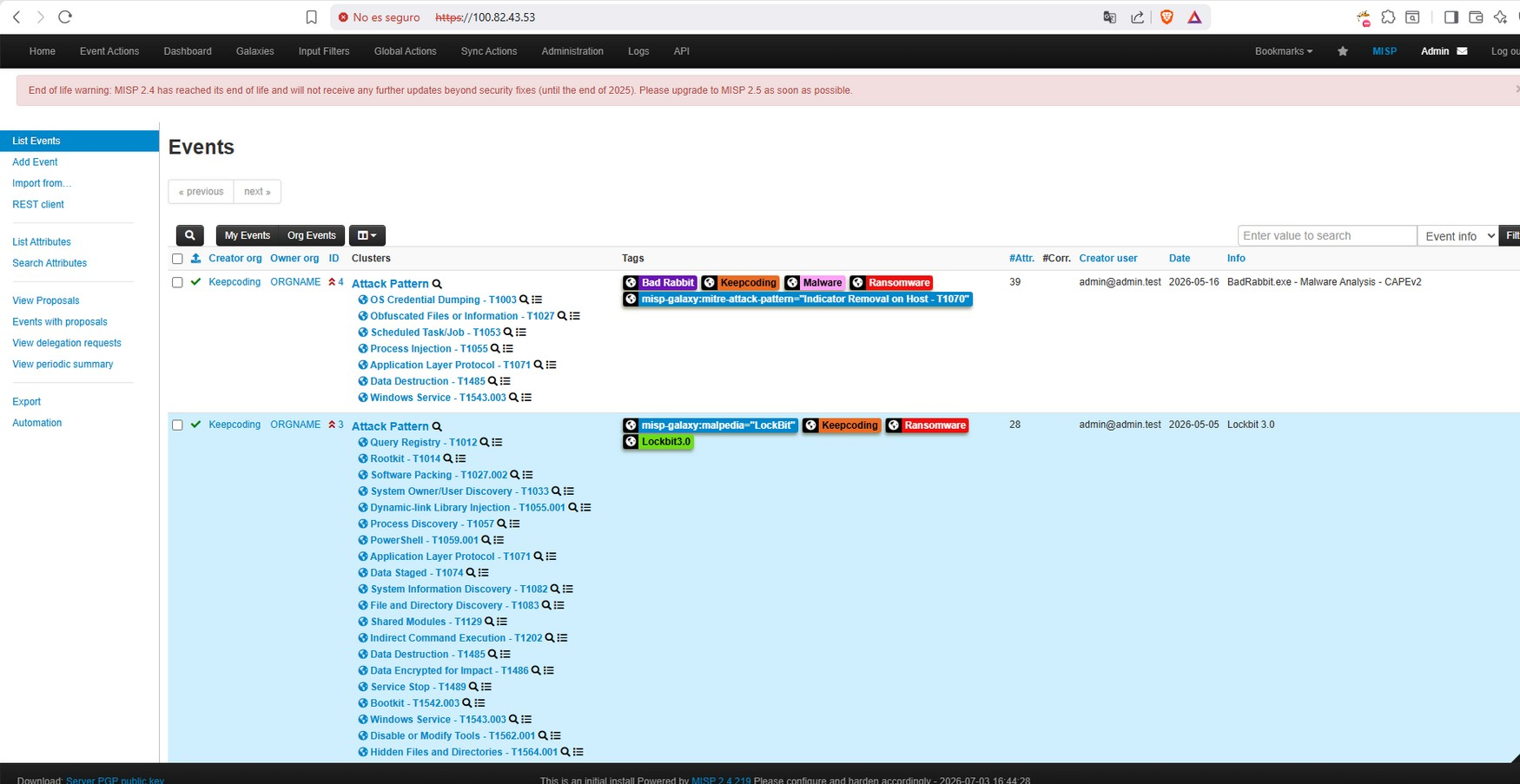Click the magnifier beside Bootkit - T1542.003
This screenshot has height=784, width=1520.
pos(466,703)
